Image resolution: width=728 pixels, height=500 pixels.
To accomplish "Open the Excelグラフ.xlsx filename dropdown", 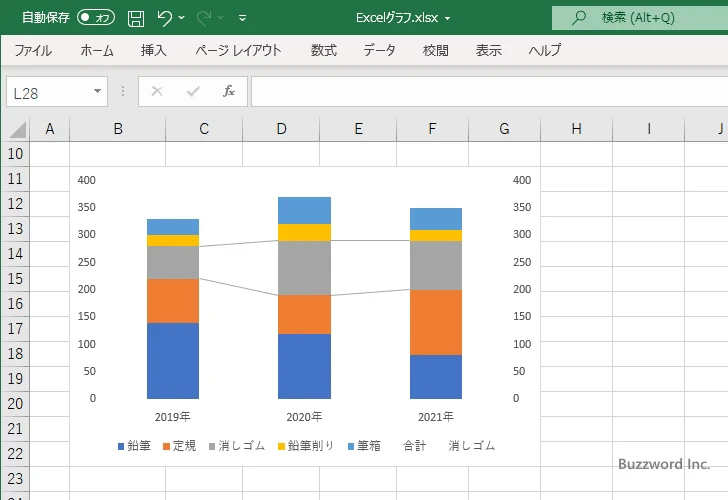I will [x=448, y=19].
